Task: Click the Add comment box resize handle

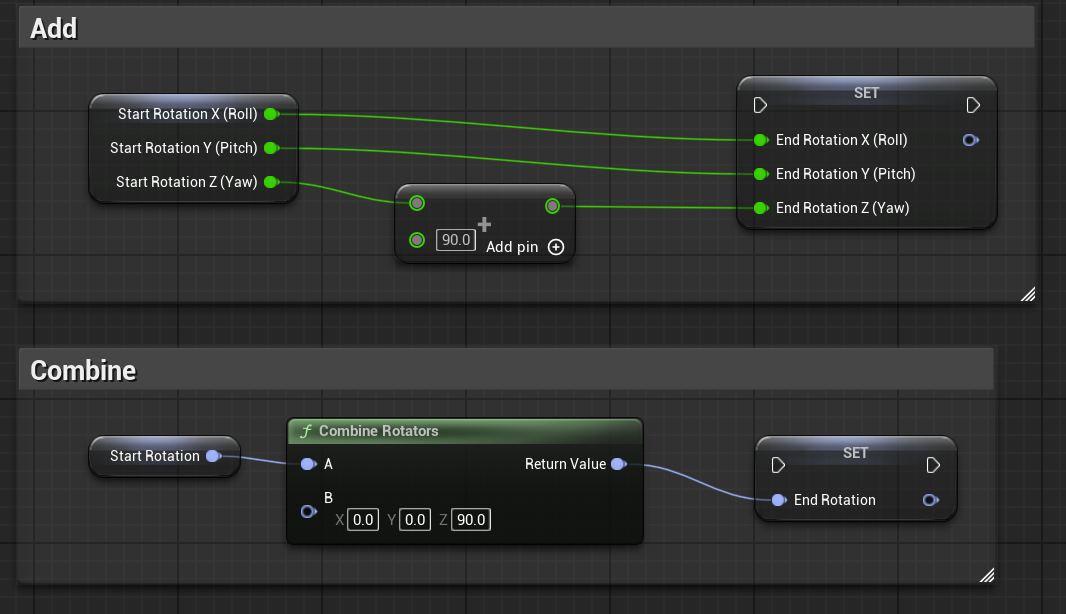Action: tap(1028, 294)
